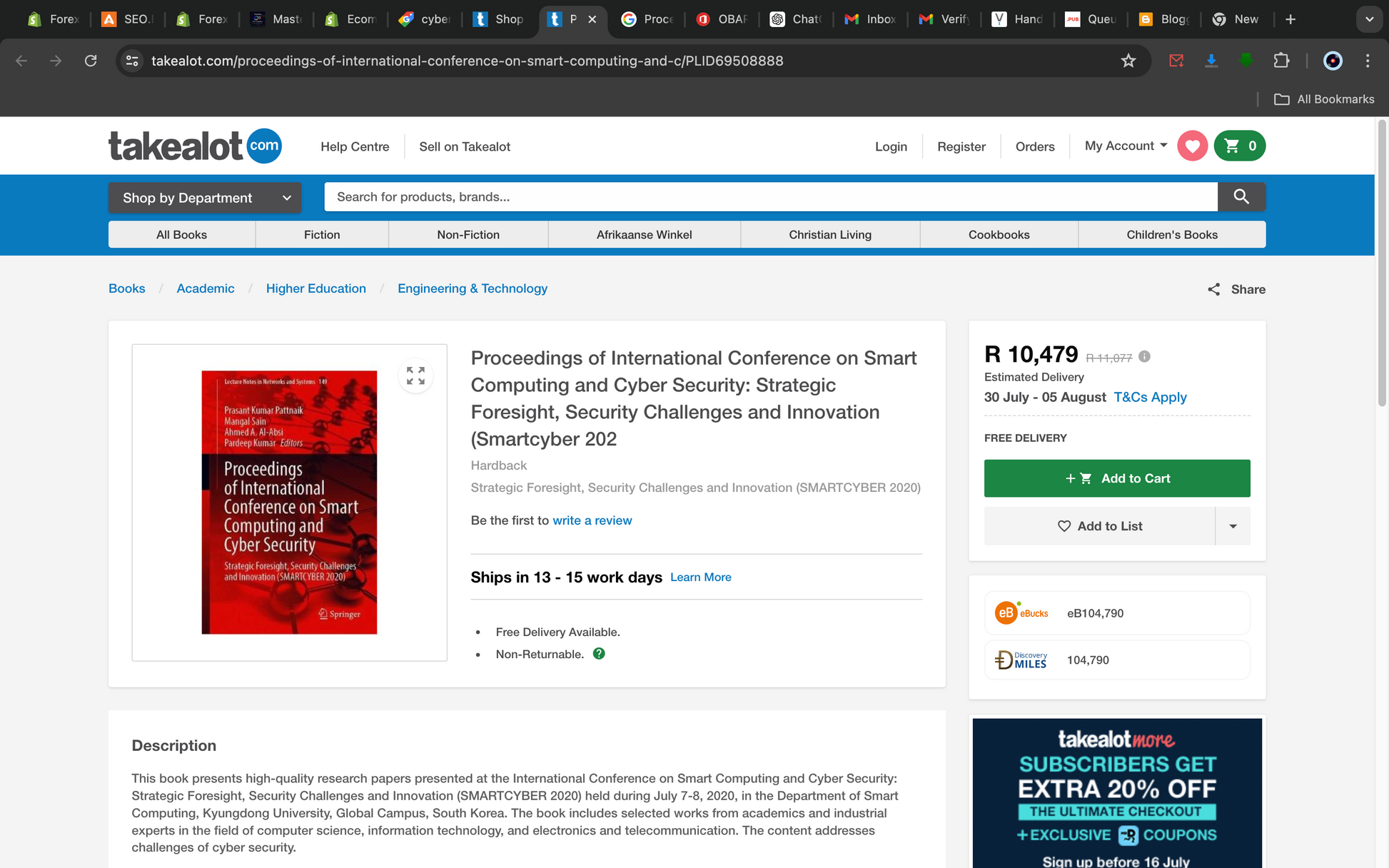The image size is (1389, 868).
Task: Click the browser back arrow
Action: click(x=21, y=61)
